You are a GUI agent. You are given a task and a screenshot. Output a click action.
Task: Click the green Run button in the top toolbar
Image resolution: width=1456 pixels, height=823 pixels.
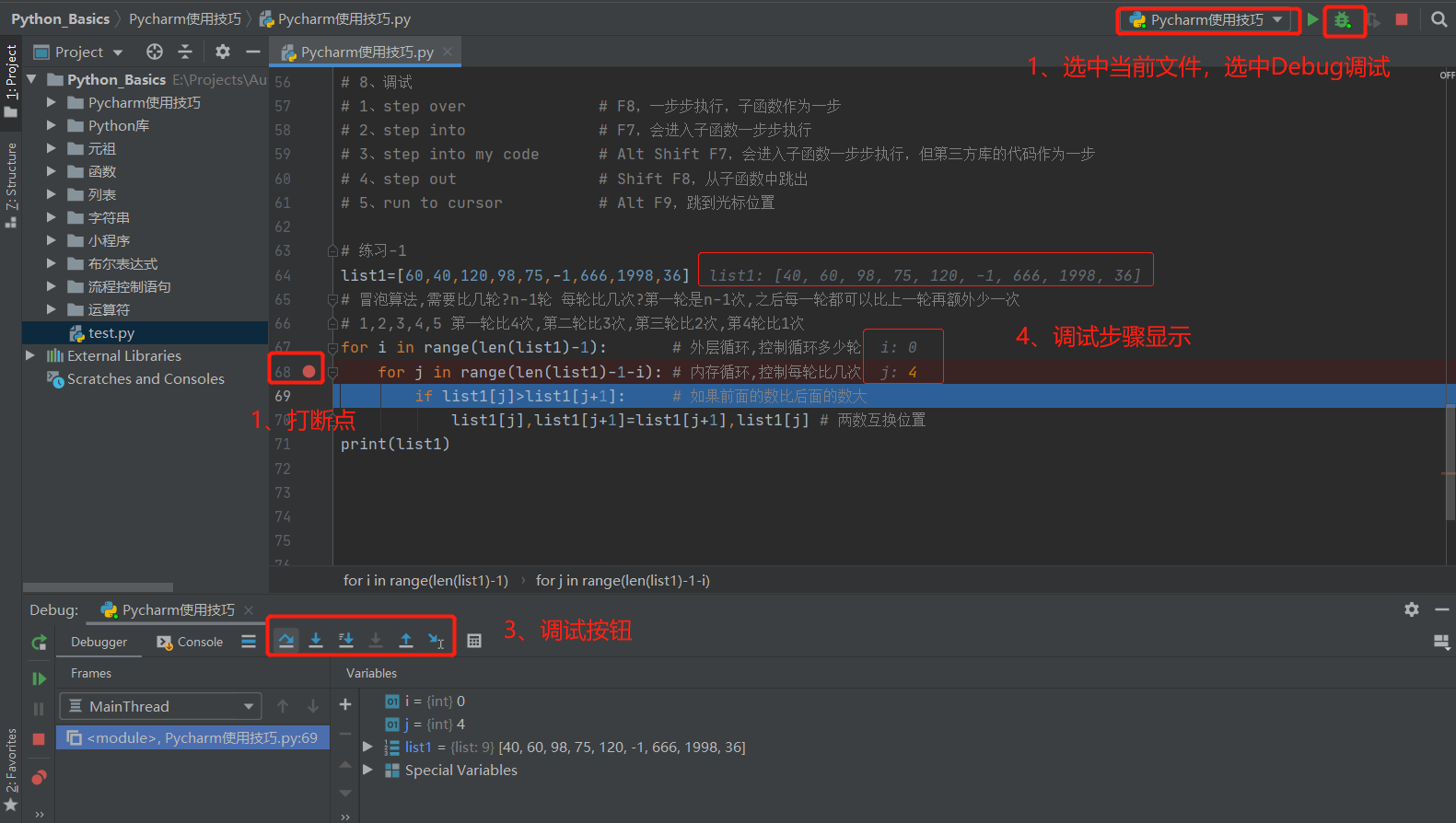(x=1313, y=19)
